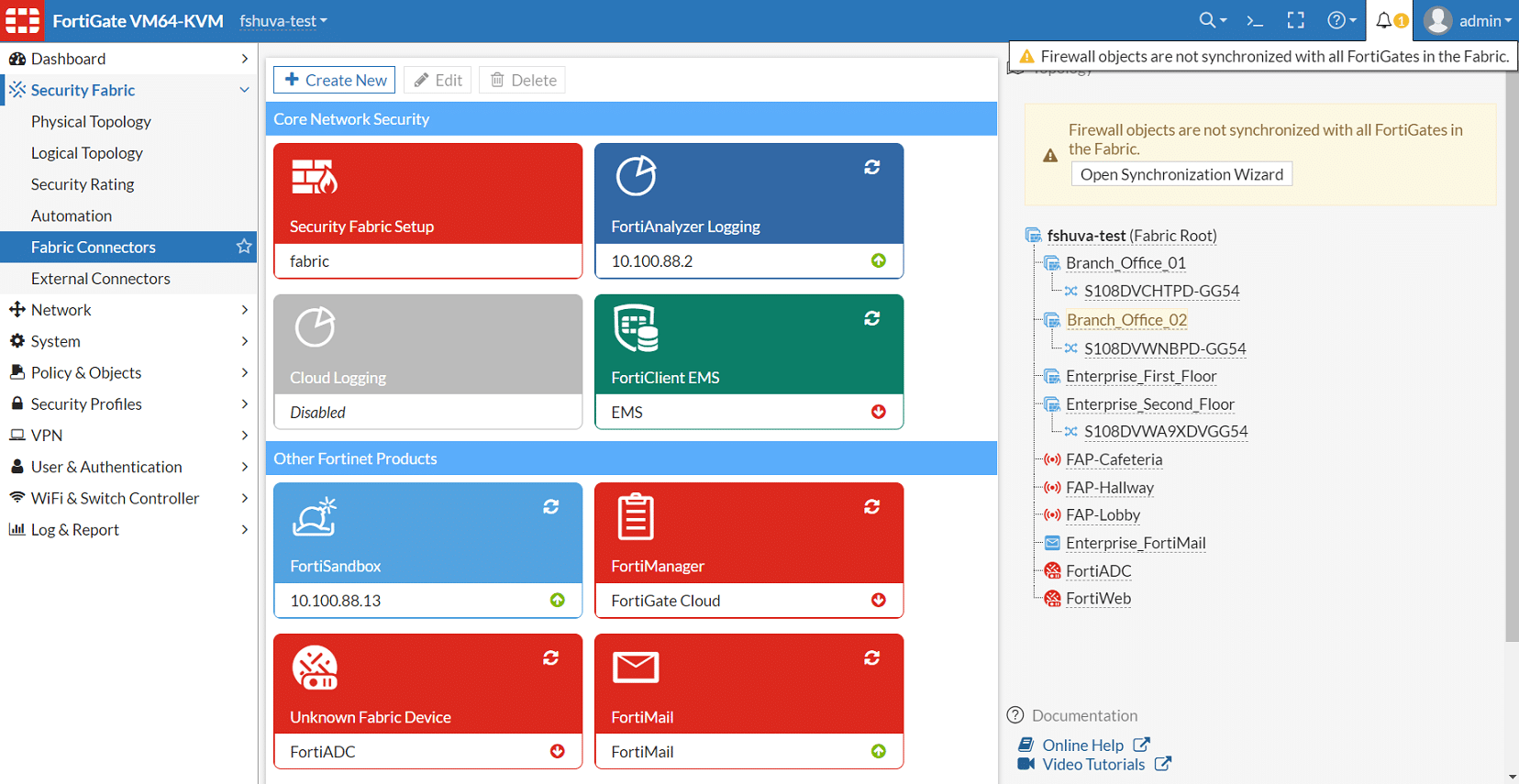Viewport: 1519px width, 784px height.
Task: Refresh the FortiManager card
Action: point(872,506)
